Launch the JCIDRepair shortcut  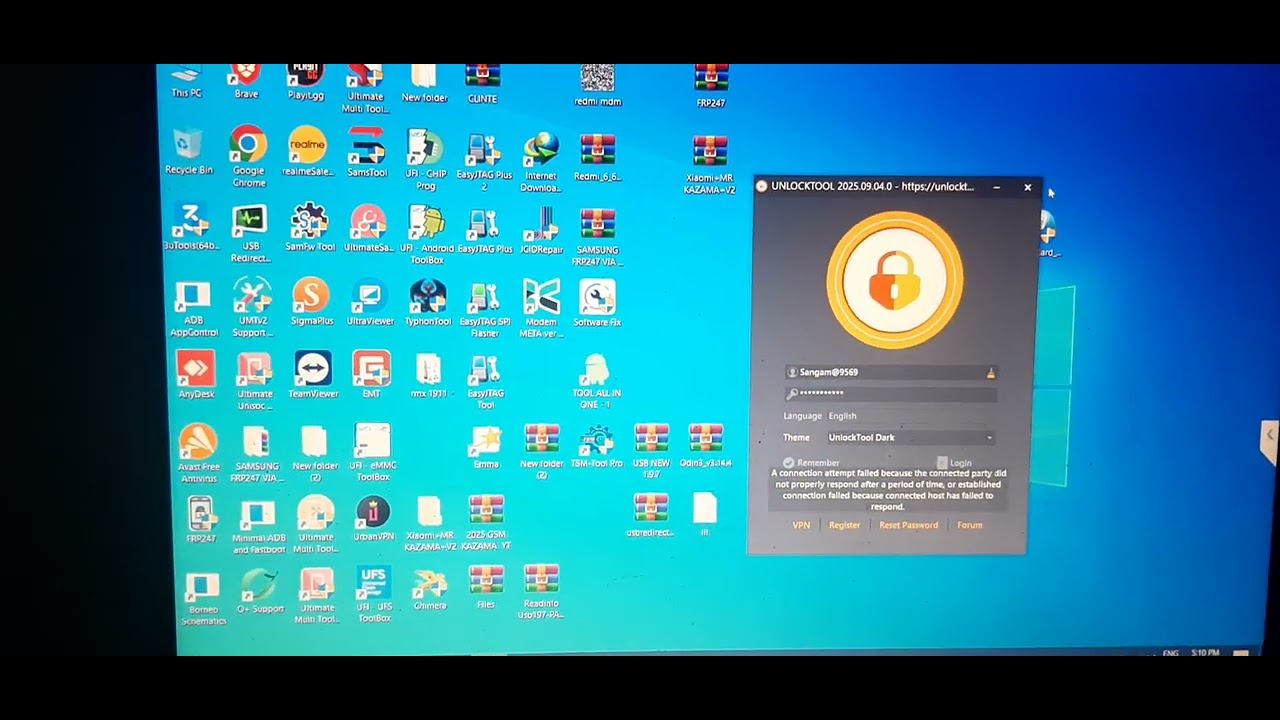[541, 230]
